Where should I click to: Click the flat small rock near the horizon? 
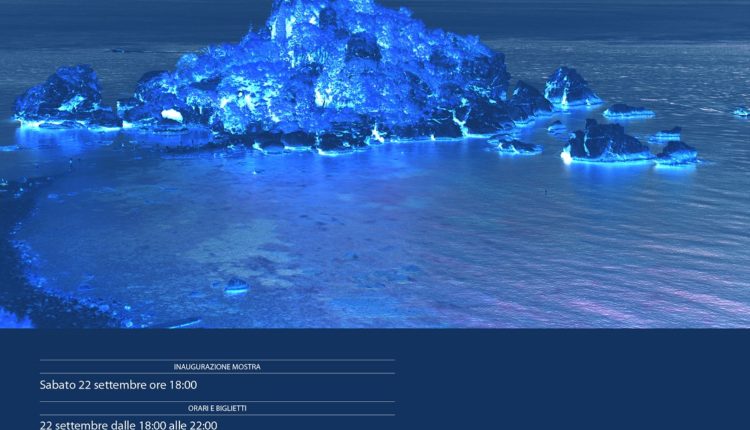[x=628, y=110]
